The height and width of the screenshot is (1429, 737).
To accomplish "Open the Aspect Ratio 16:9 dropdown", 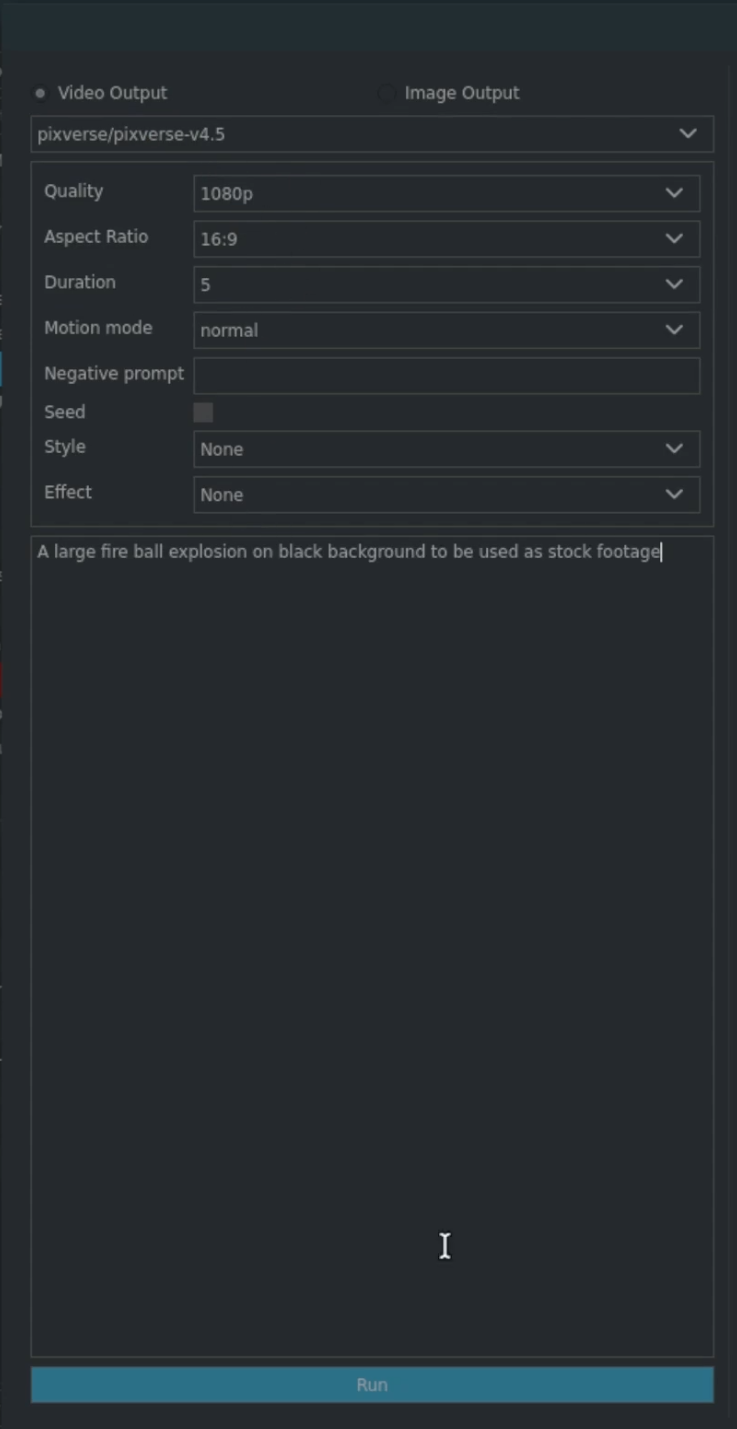I will 446,239.
